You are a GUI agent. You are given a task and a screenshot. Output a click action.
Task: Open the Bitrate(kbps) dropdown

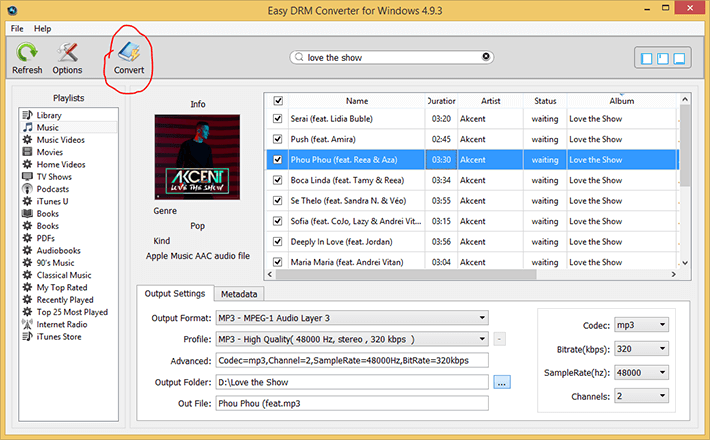[x=641, y=349]
